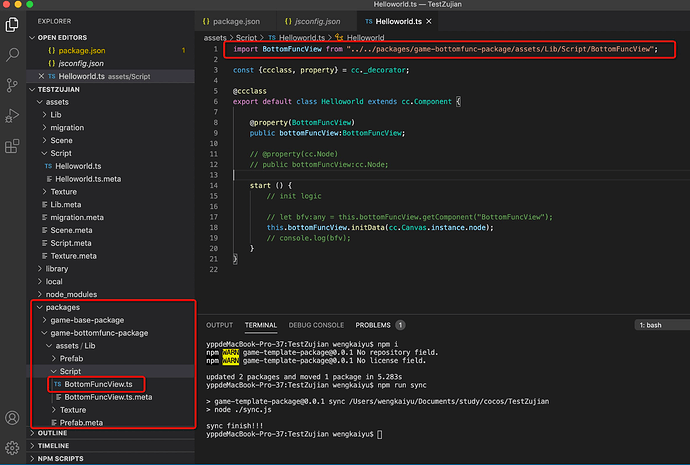Click import statement on line 1

445,49
